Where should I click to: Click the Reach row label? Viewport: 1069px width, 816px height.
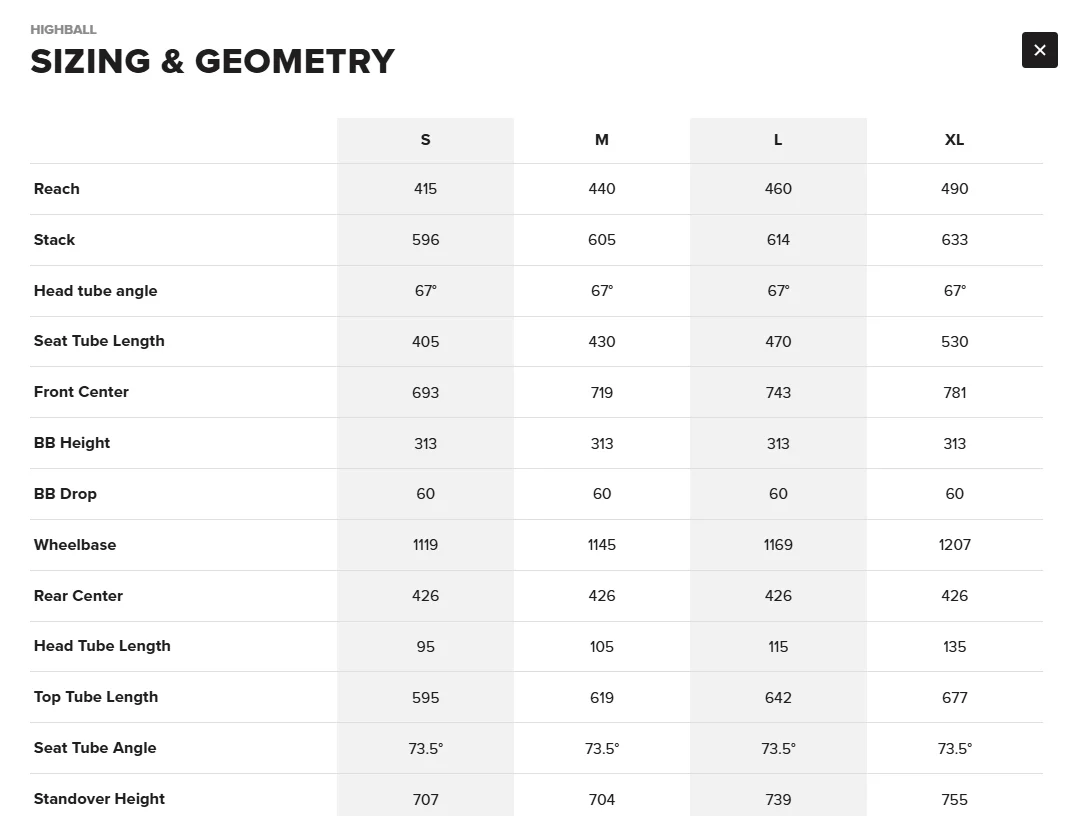tap(57, 189)
